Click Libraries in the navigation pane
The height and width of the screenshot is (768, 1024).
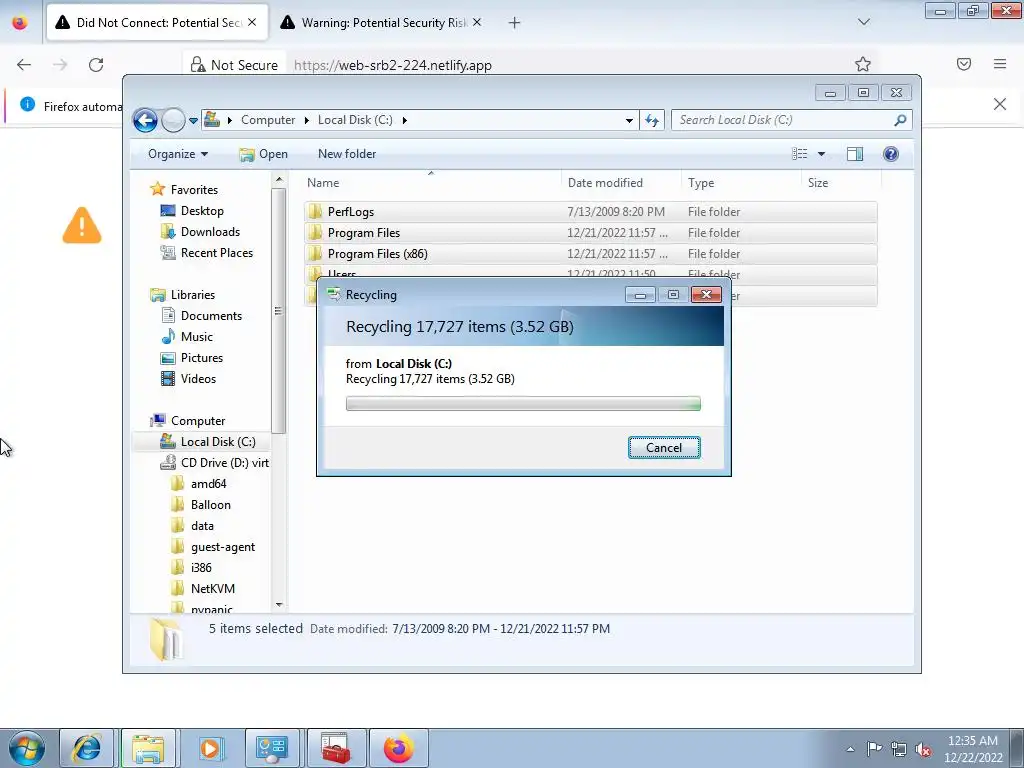pyautogui.click(x=193, y=295)
